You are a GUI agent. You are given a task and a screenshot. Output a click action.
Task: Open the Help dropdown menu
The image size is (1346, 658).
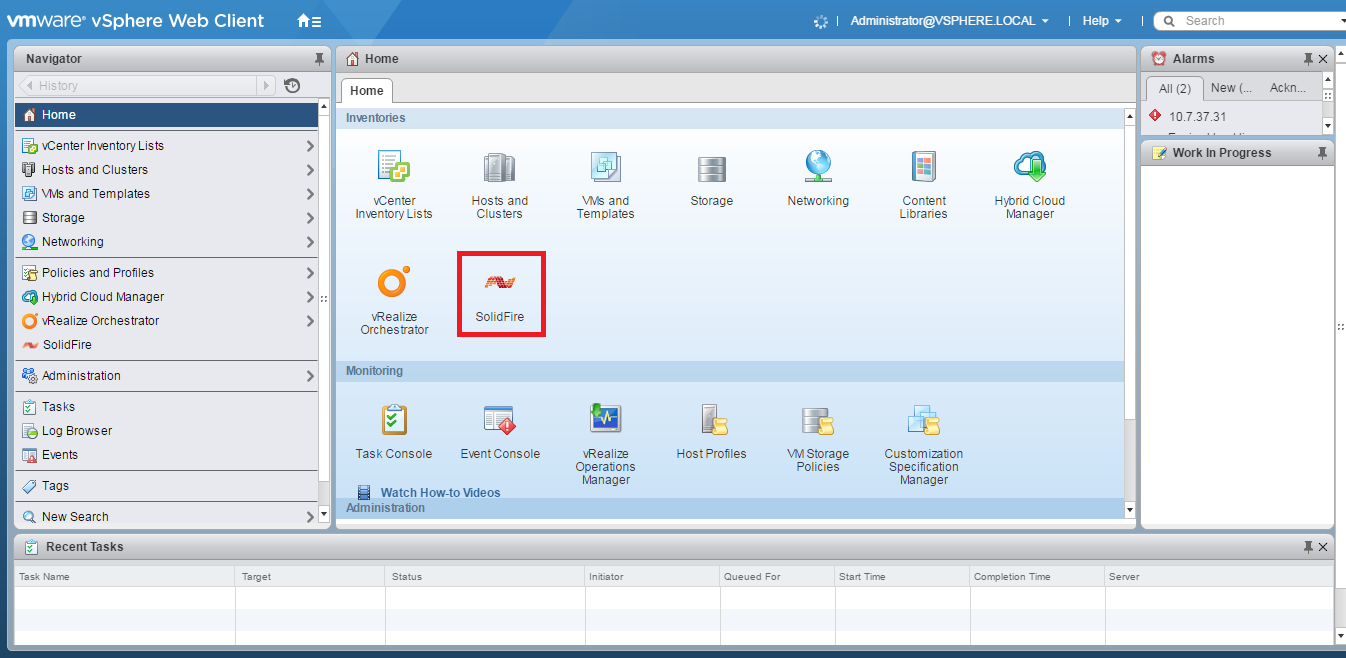(1102, 21)
